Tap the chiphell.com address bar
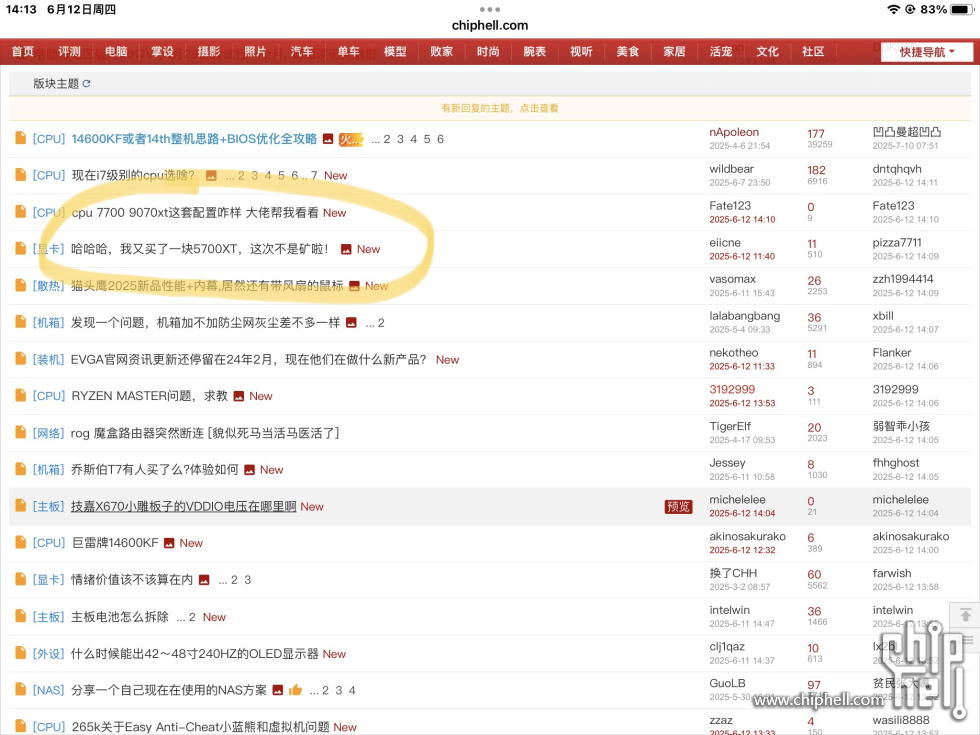Viewport: 980px width, 735px height. tap(490, 25)
